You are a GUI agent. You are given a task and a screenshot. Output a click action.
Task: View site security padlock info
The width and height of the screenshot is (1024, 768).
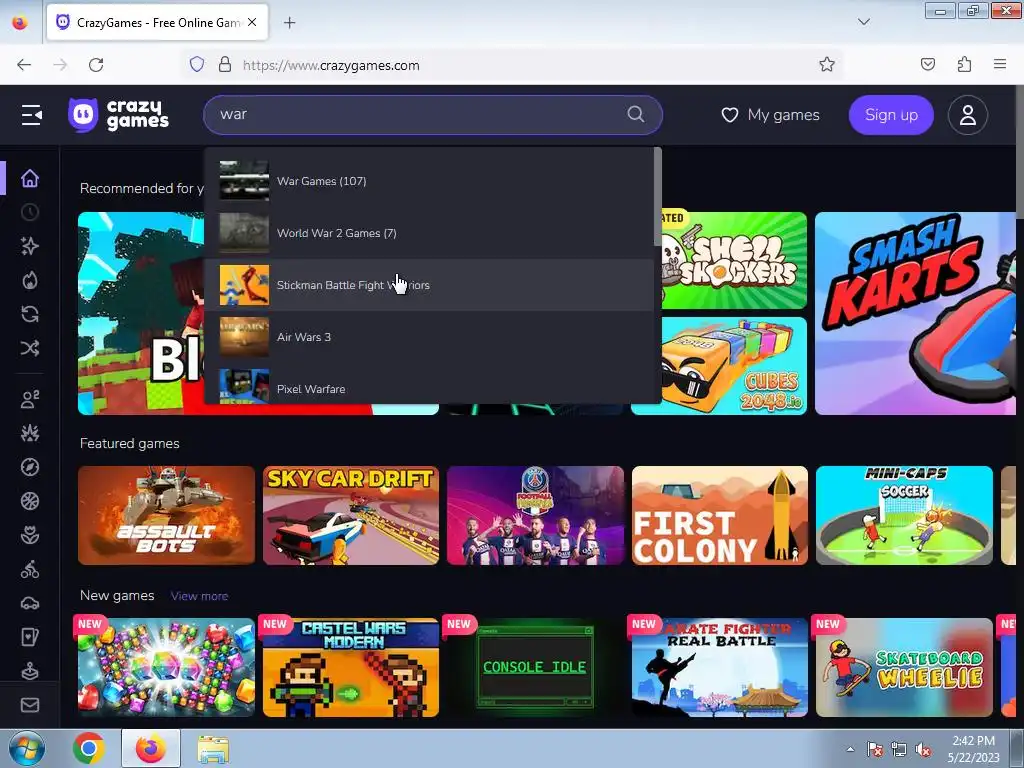pos(225,65)
